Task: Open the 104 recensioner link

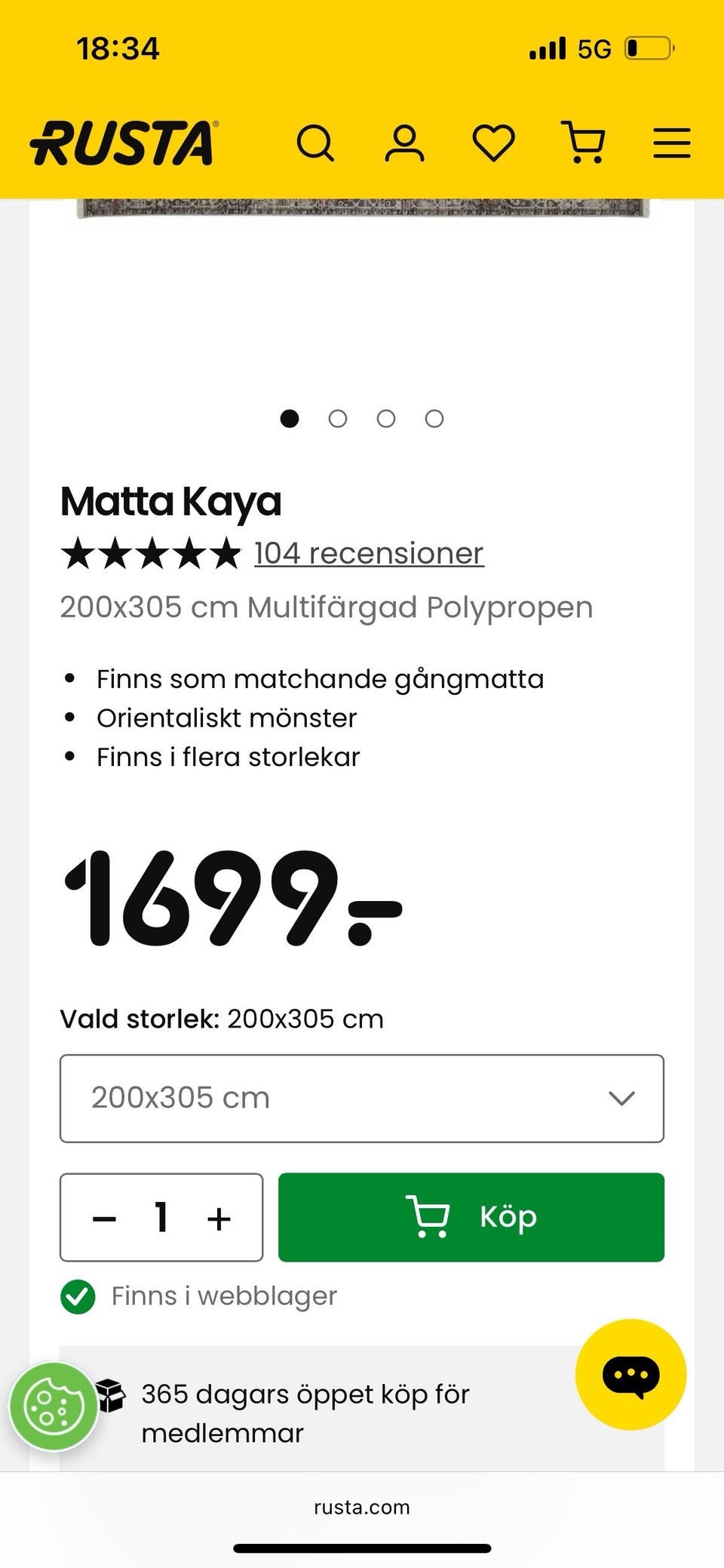Action: click(368, 553)
